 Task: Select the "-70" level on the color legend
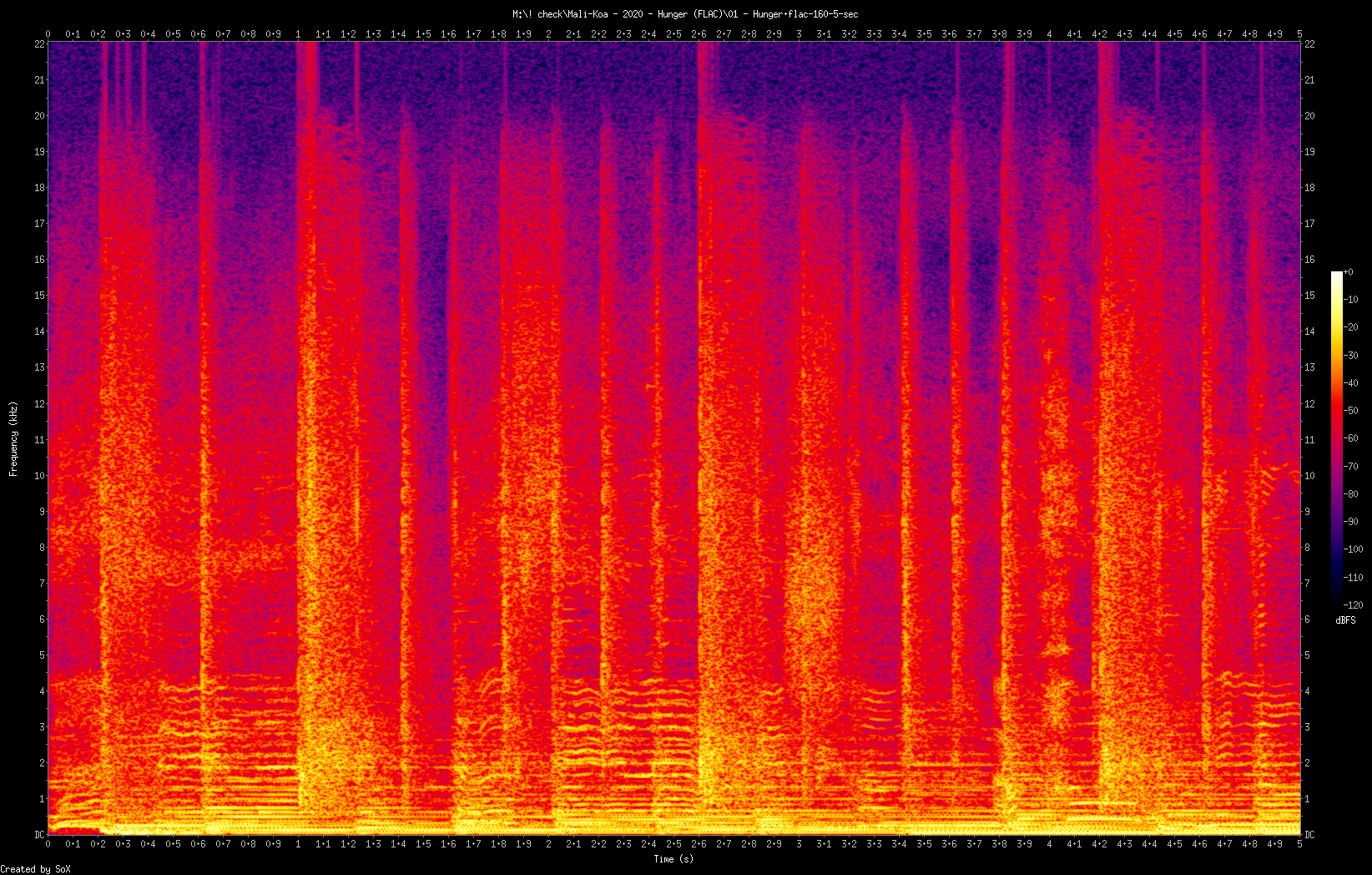(1352, 466)
